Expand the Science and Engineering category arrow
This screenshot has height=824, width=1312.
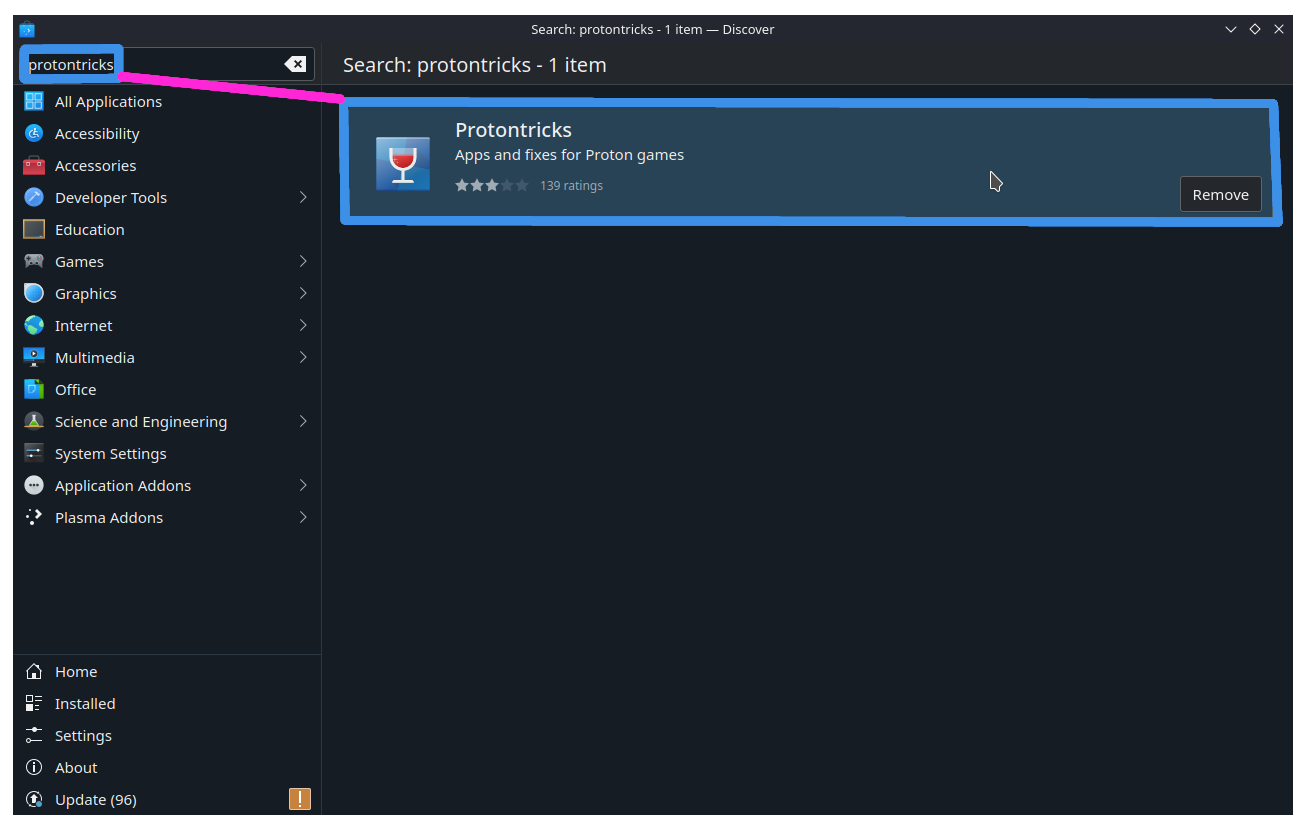[303, 421]
